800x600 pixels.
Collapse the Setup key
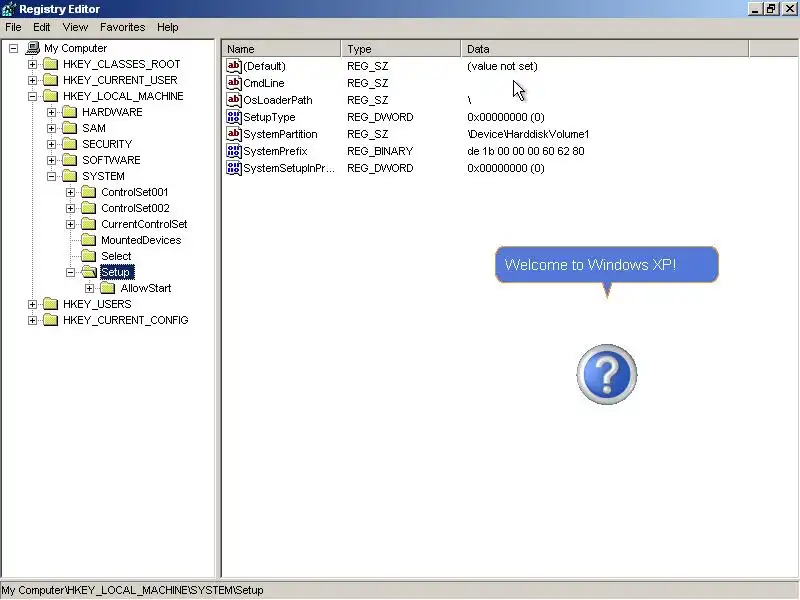[70, 272]
